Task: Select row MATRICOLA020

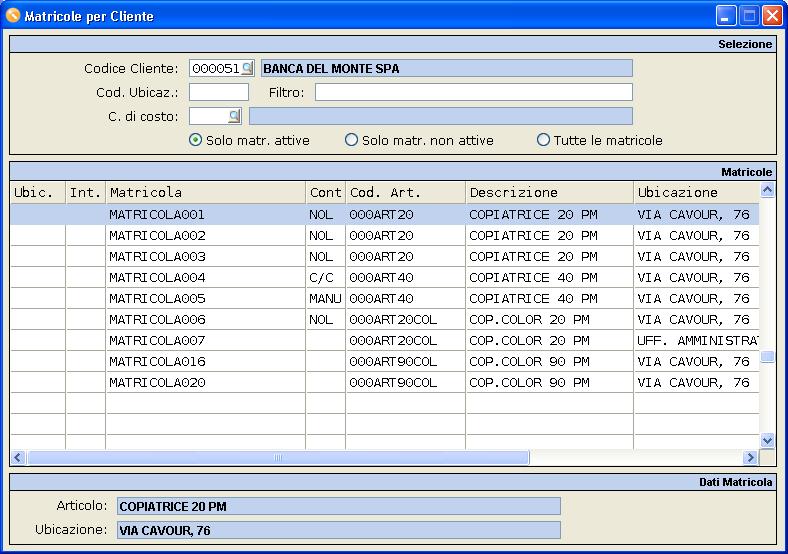Action: [x=385, y=383]
